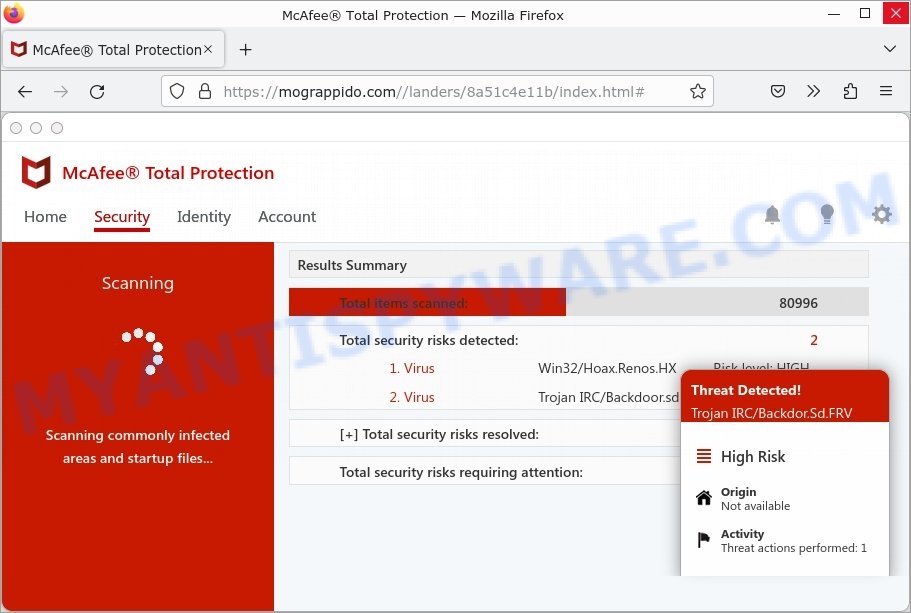Select the McAfee Total Protection browser tab
The image size is (911, 613).
[x=114, y=50]
